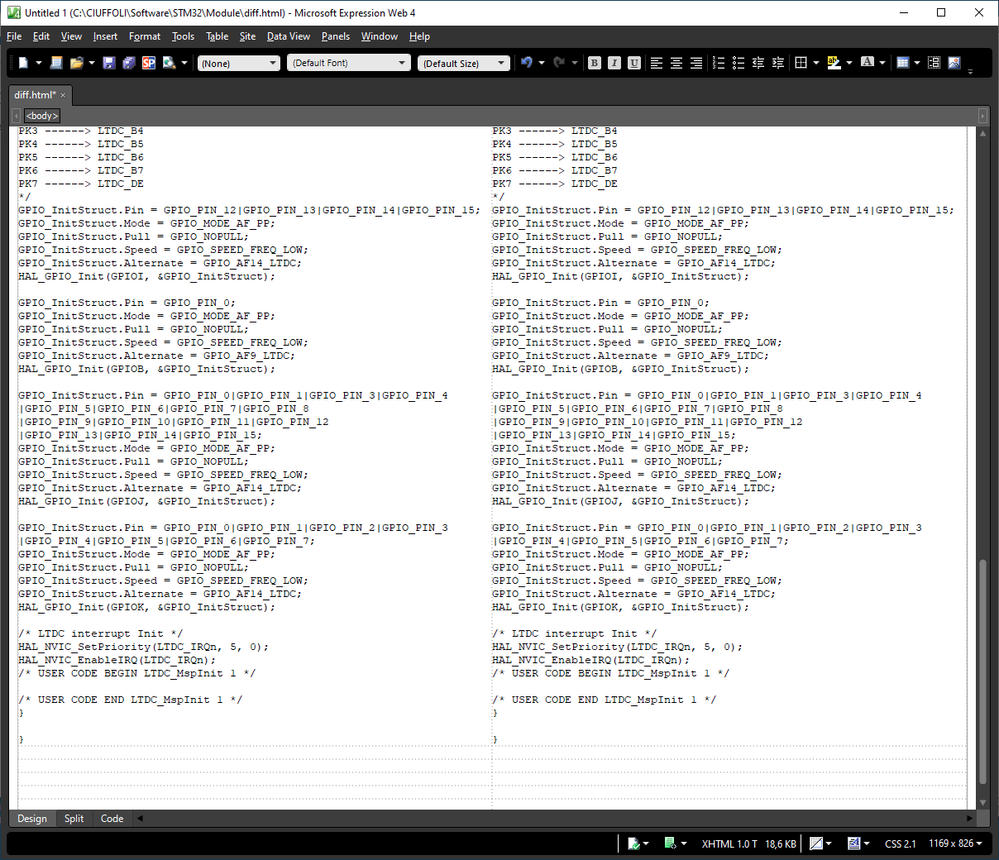
Task: Open the Insert menu
Action: 105,36
